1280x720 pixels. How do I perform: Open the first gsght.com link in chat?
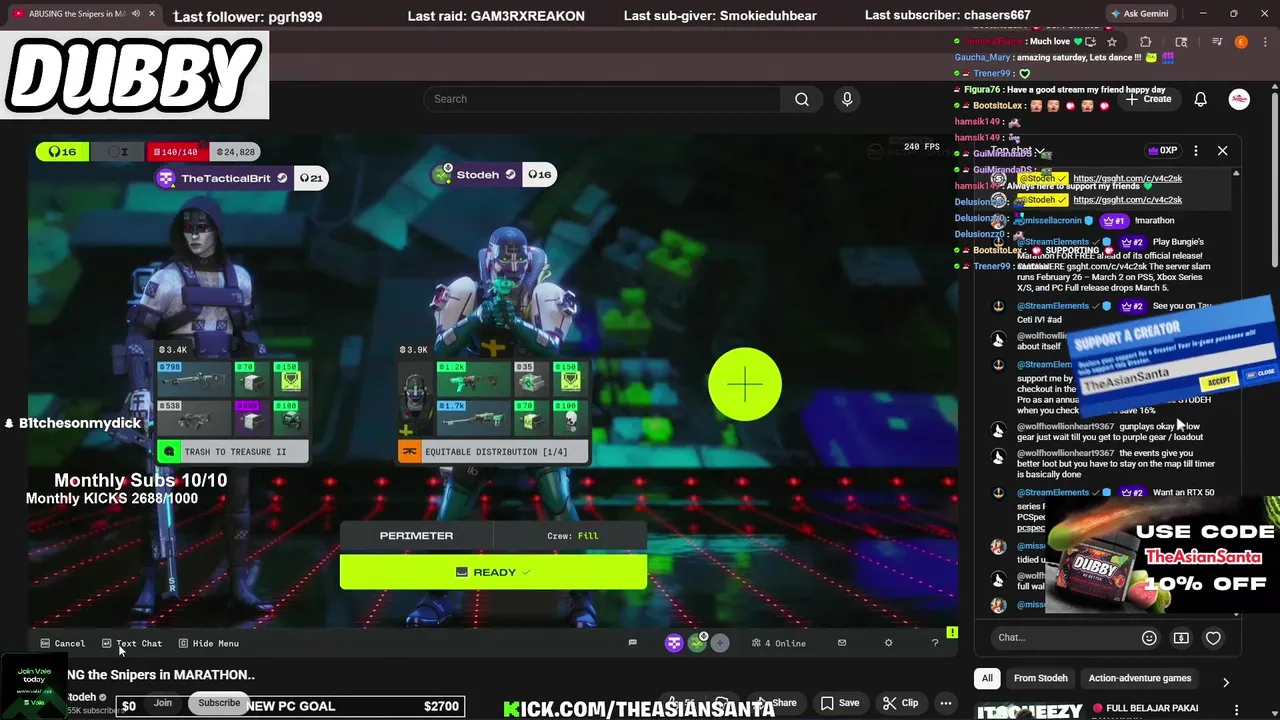(x=1127, y=178)
